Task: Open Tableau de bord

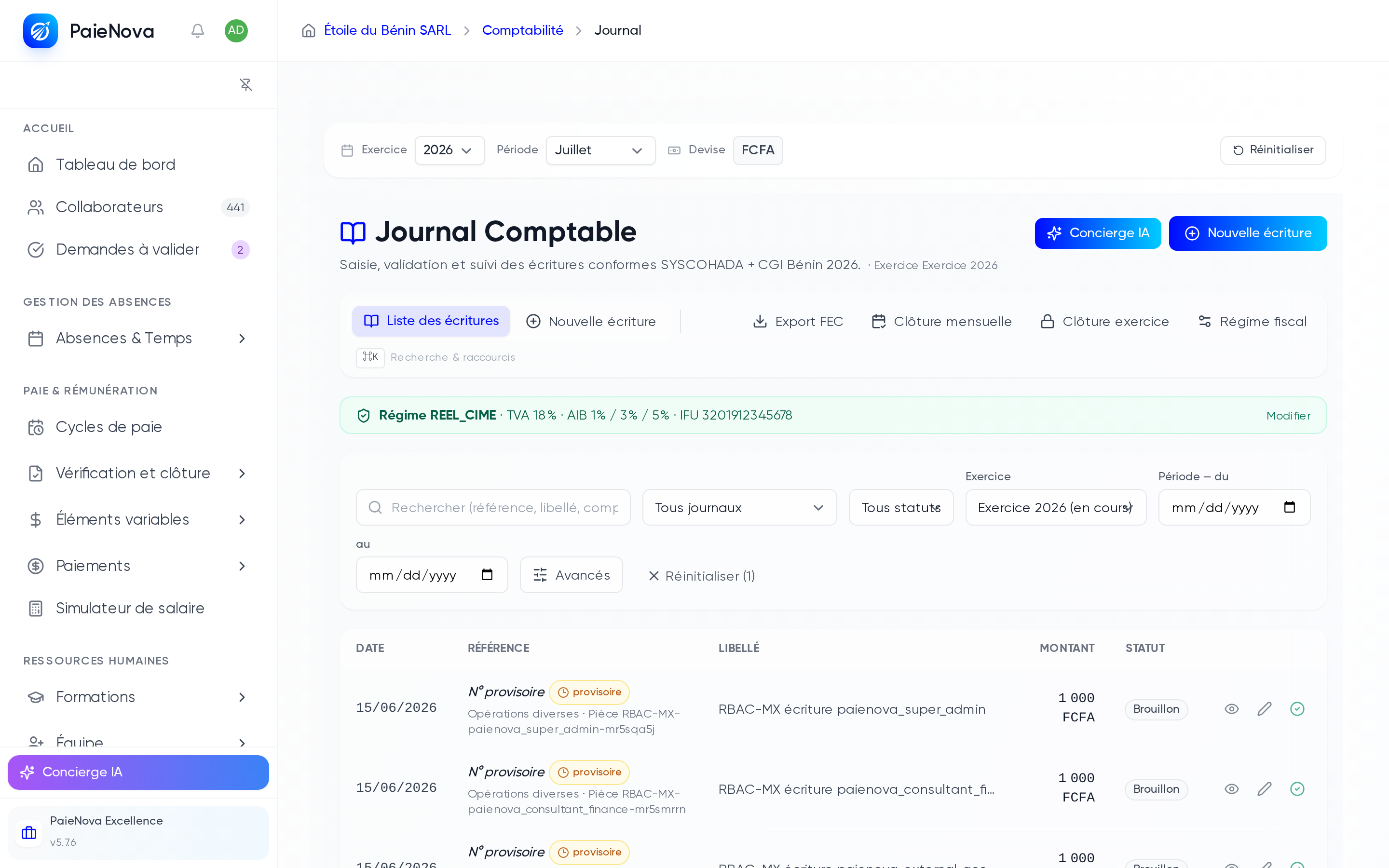Action: click(138, 165)
